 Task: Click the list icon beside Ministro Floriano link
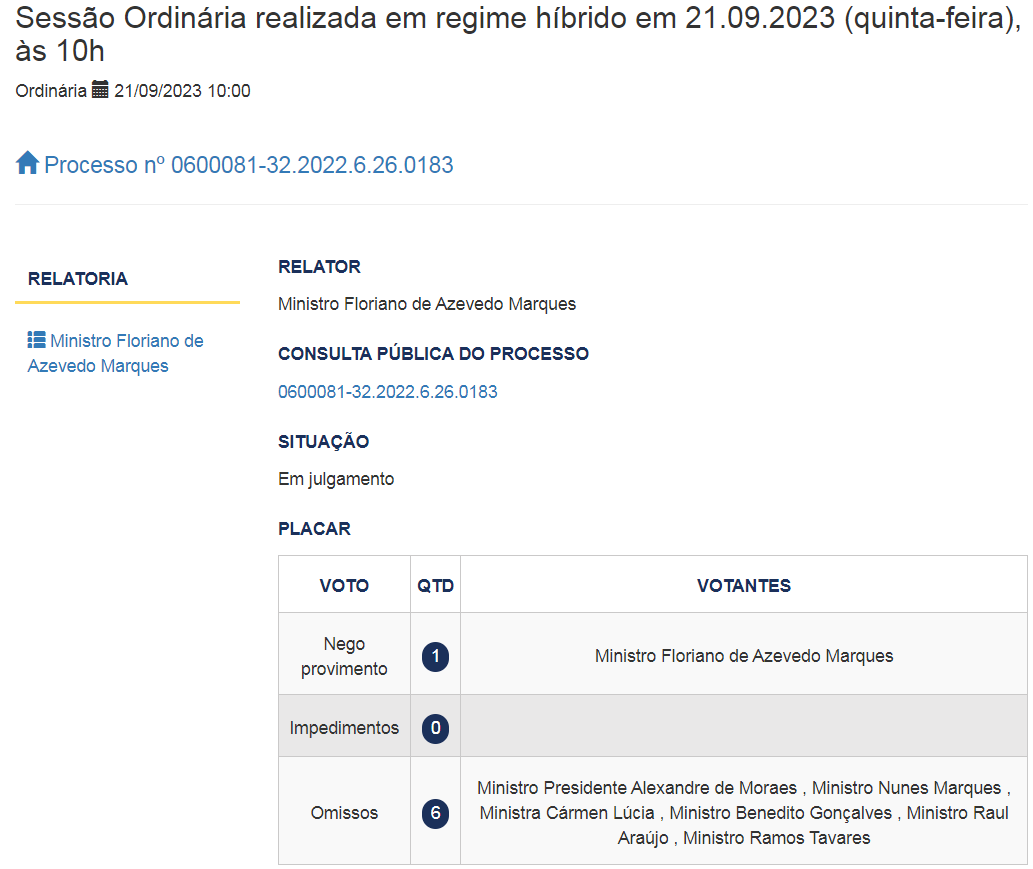click(x=36, y=340)
